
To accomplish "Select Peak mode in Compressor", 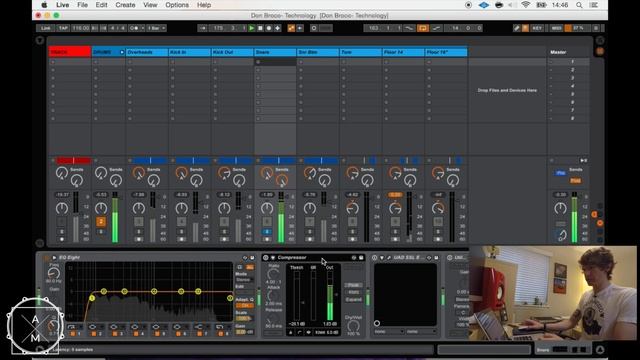I will (x=353, y=285).
